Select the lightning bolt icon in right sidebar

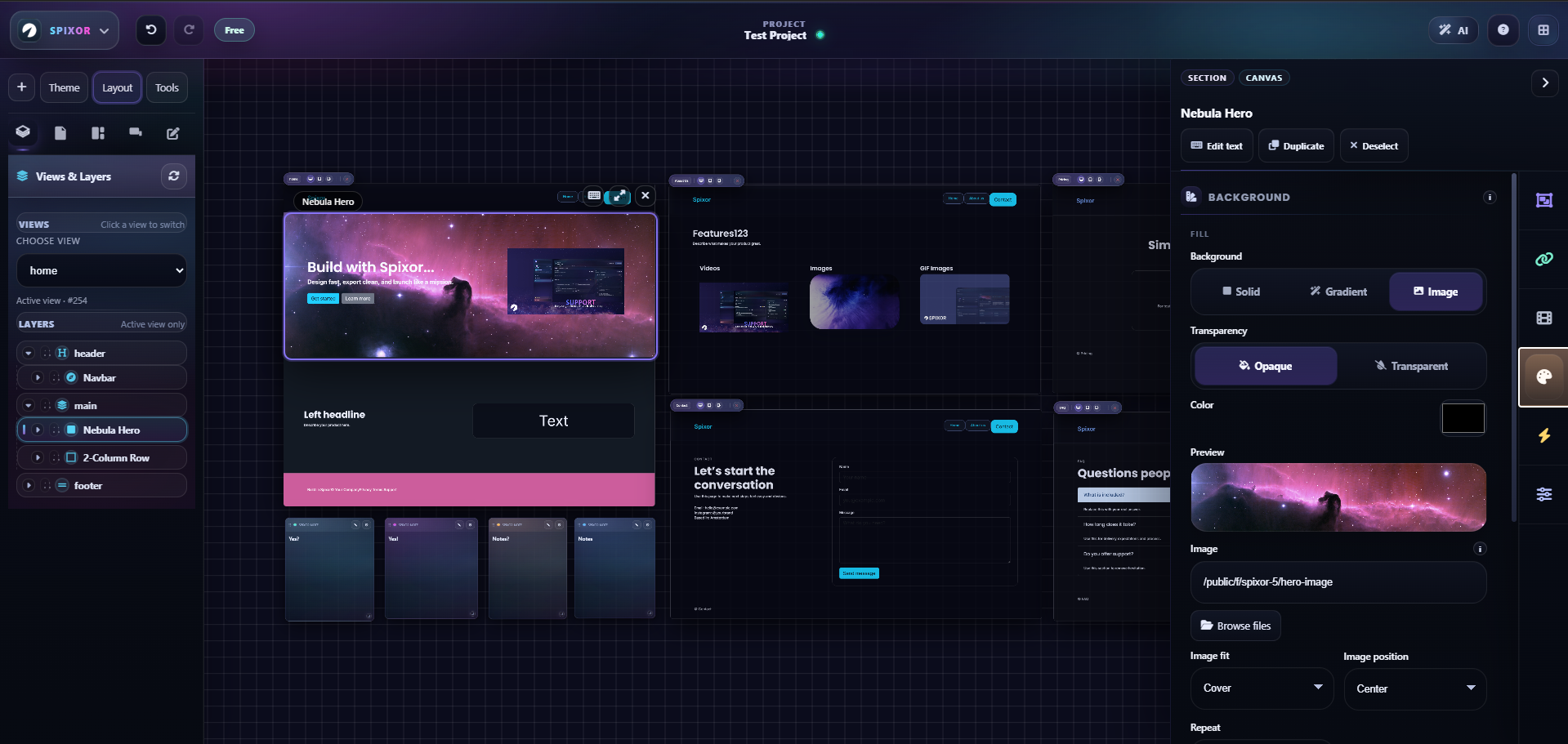1543,436
